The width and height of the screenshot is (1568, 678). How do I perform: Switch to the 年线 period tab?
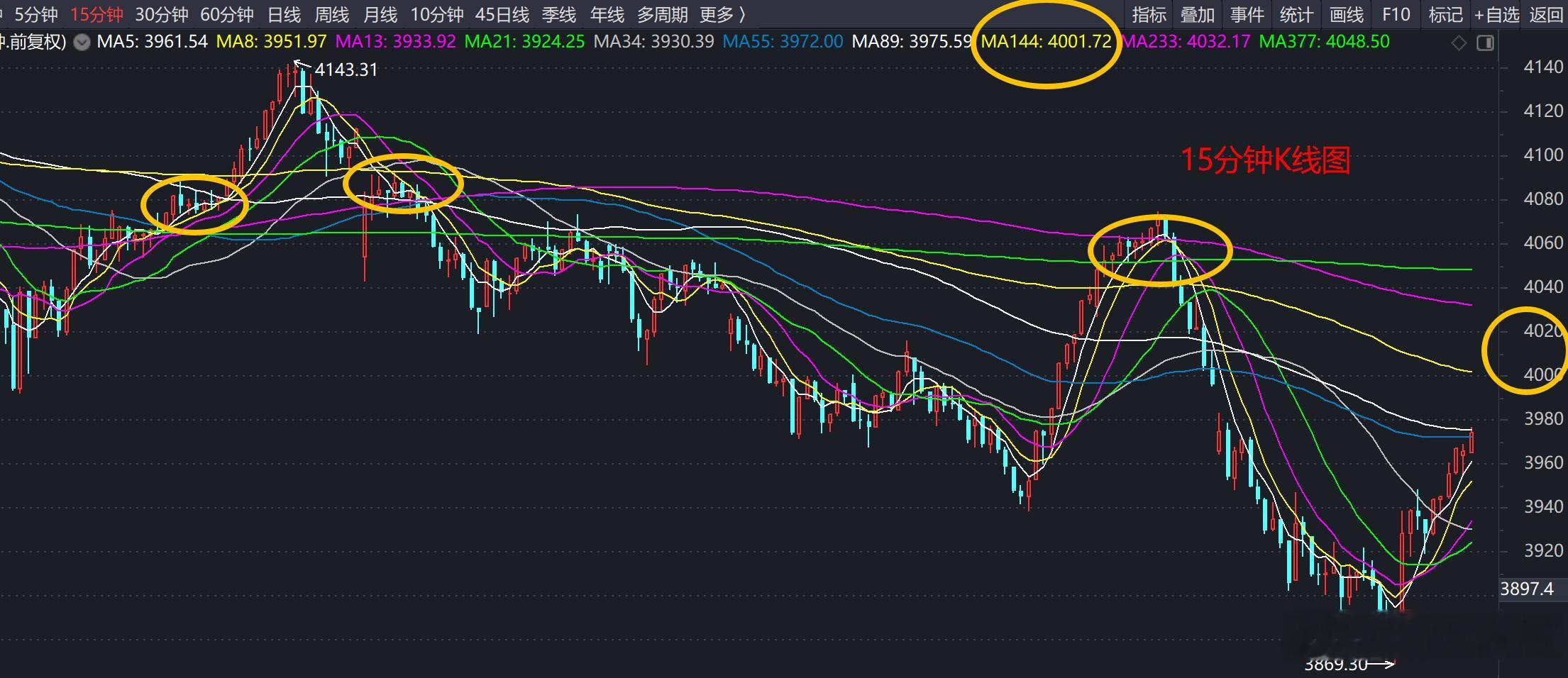[x=607, y=14]
